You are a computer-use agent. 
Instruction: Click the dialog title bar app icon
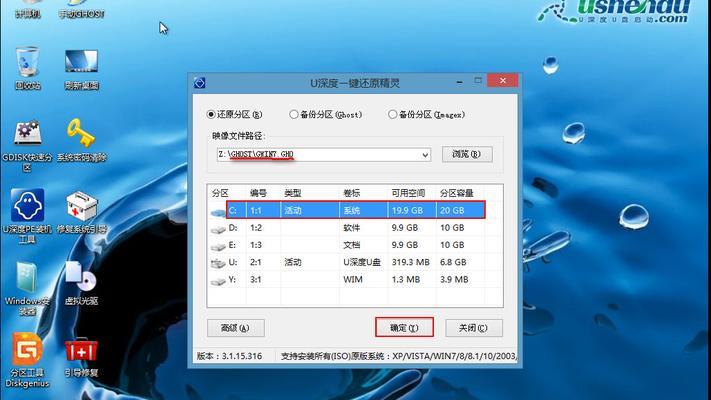tap(200, 83)
